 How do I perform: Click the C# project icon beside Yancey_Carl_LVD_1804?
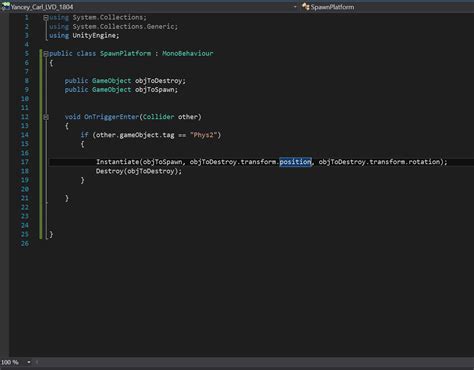coord(5,6)
